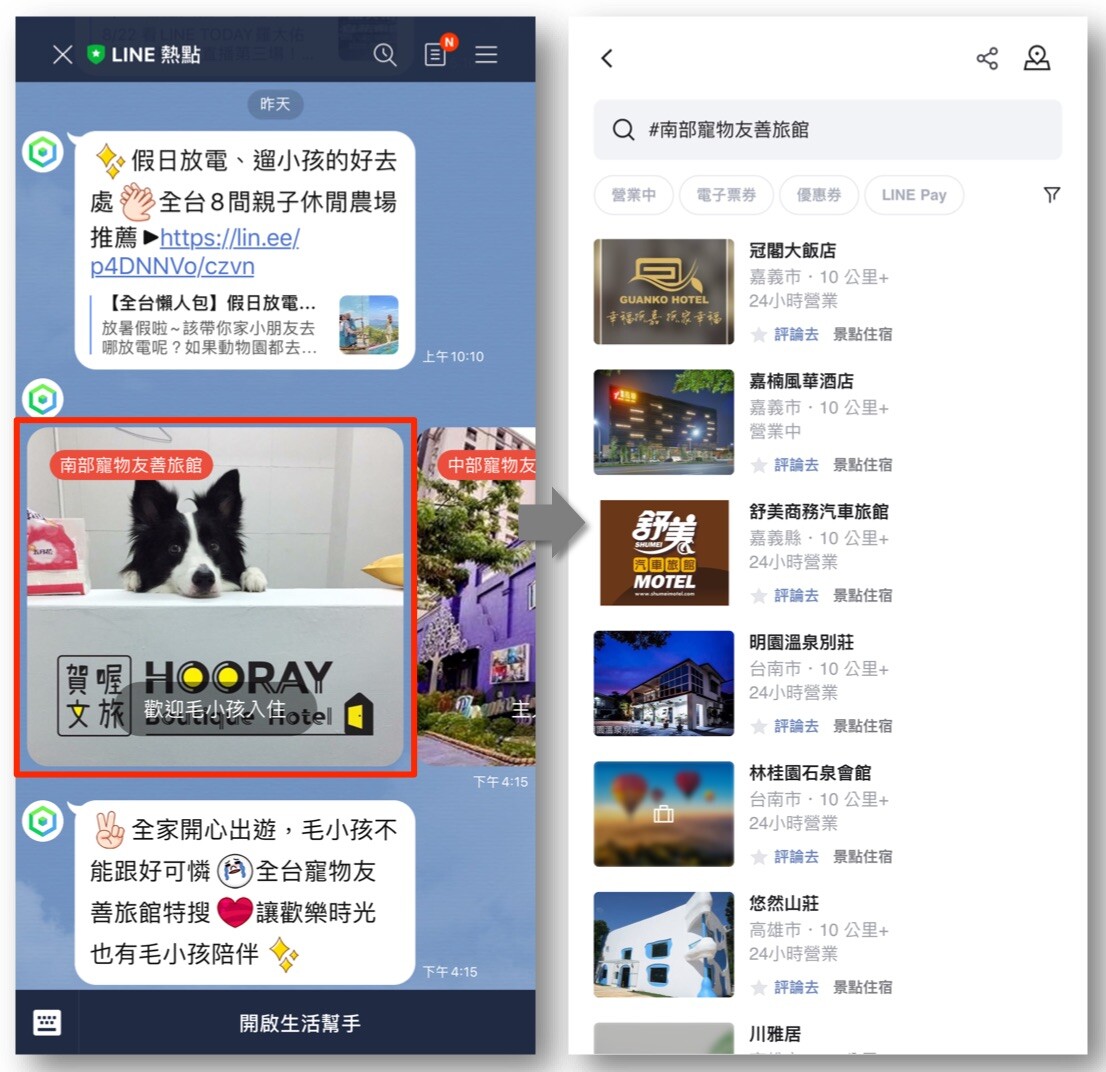Tap the share icon in the search page
The image size is (1106, 1072).
[x=987, y=58]
